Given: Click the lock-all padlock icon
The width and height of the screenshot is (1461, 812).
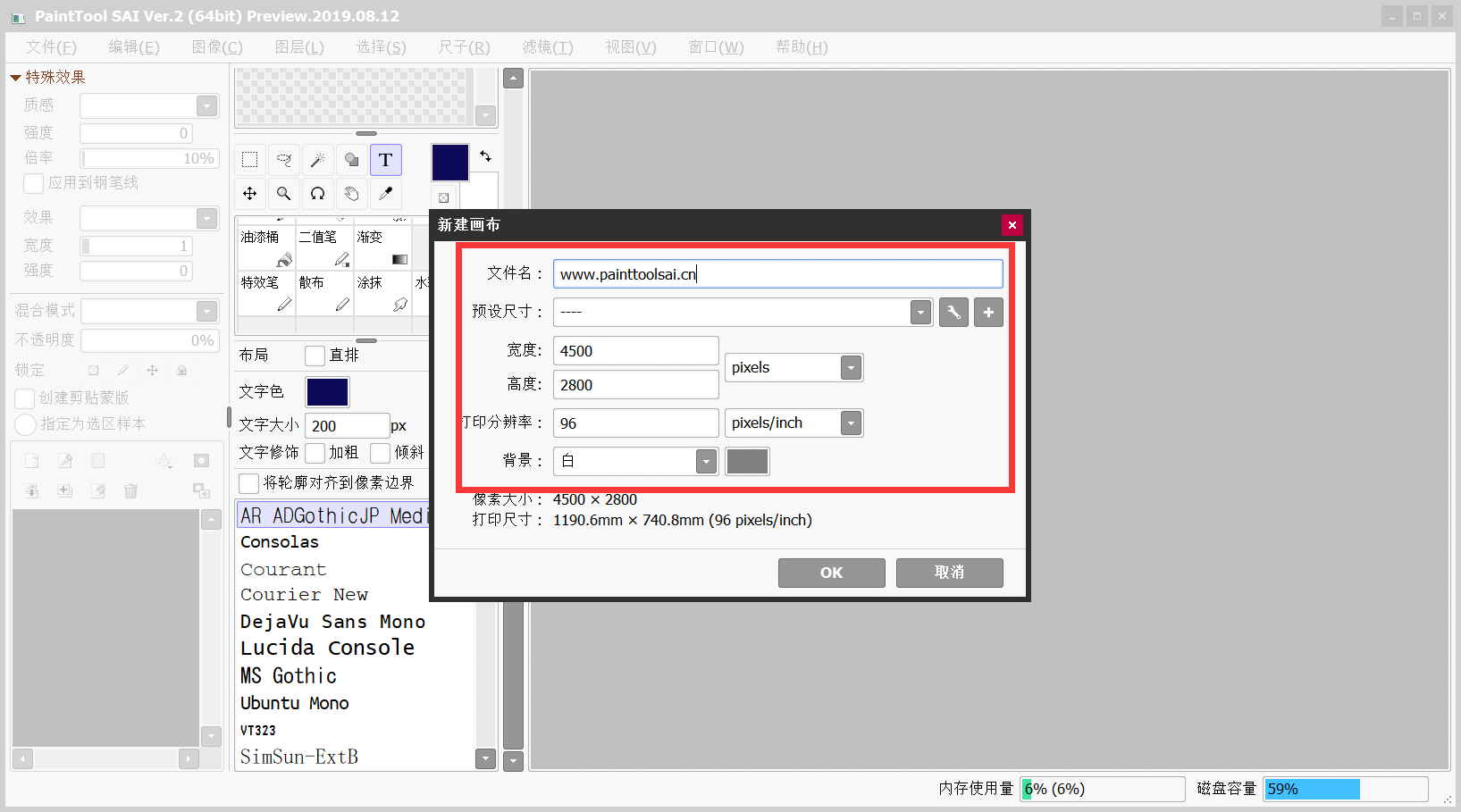Looking at the screenshot, I should (181, 370).
